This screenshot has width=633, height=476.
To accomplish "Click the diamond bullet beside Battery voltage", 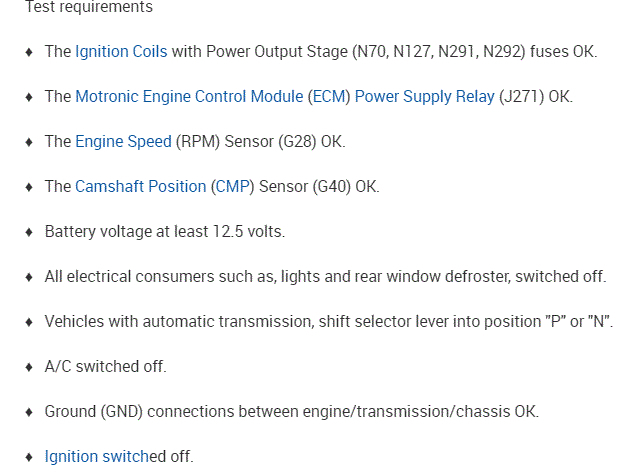I will (29, 232).
